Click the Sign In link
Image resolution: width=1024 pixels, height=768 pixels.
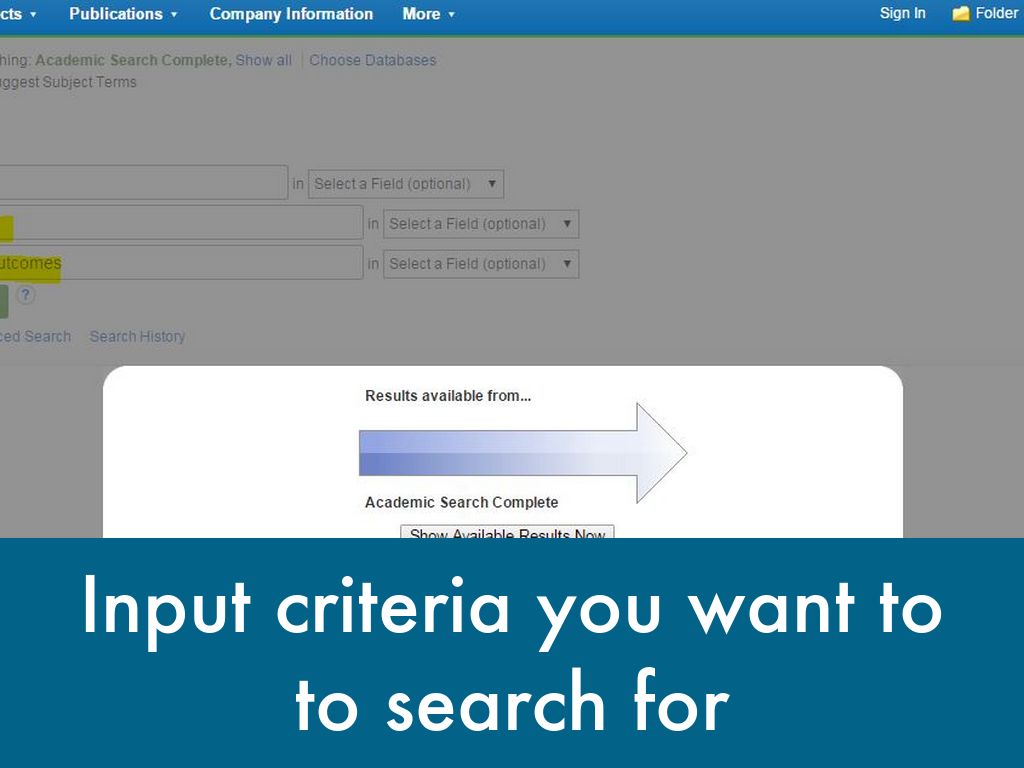(x=902, y=14)
